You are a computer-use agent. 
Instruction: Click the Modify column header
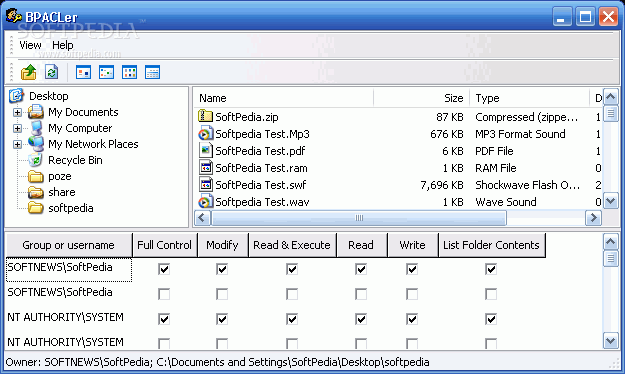pos(222,245)
